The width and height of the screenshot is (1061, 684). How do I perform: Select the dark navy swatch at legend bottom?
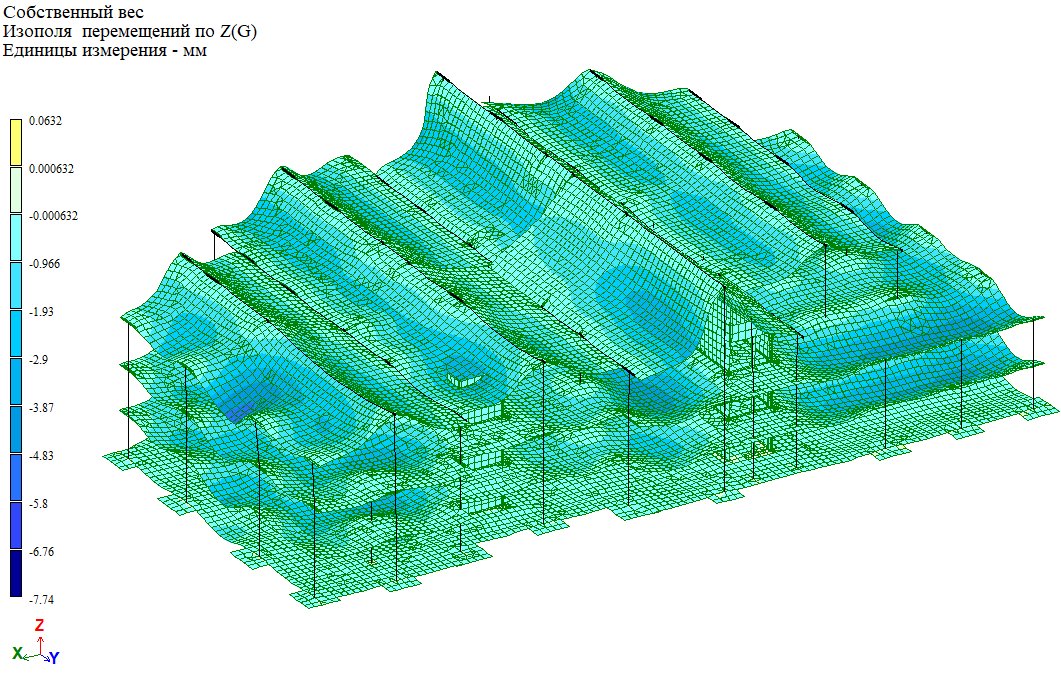[x=16, y=573]
